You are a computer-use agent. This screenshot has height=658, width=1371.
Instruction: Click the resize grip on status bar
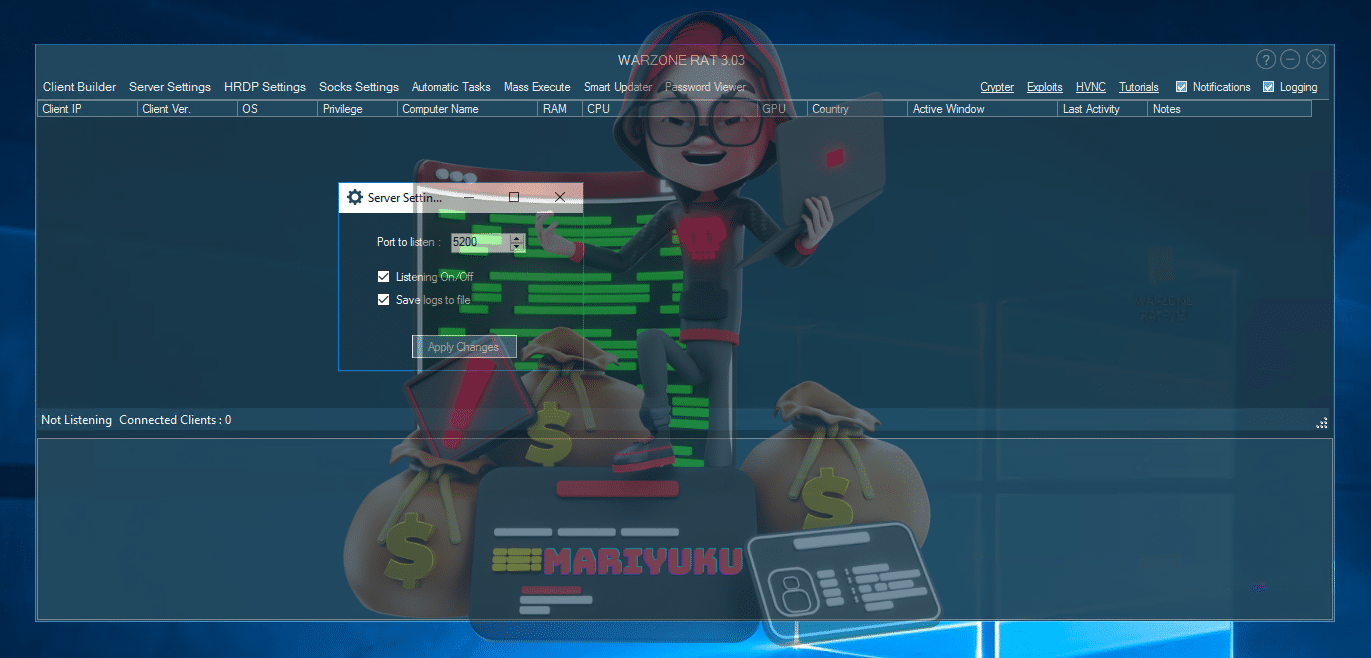[1322, 423]
